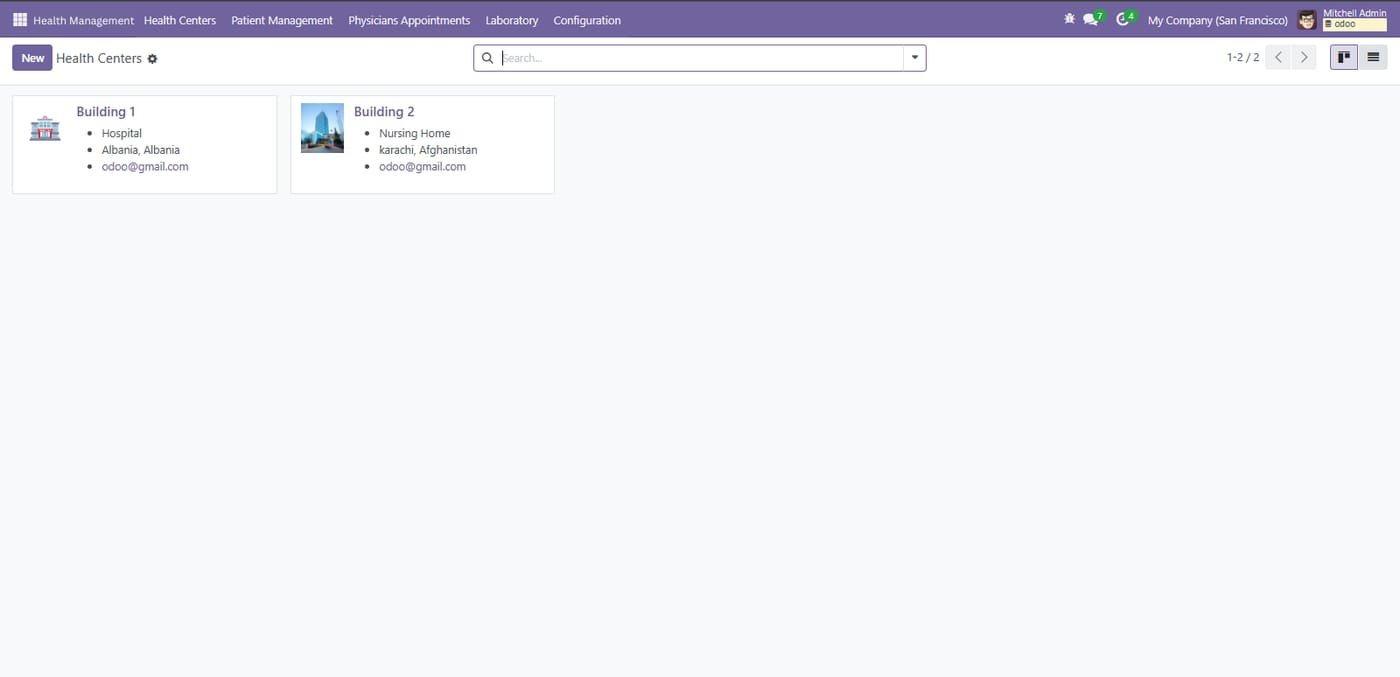Create a New health center
Image resolution: width=1400 pixels, height=677 pixels.
click(32, 58)
